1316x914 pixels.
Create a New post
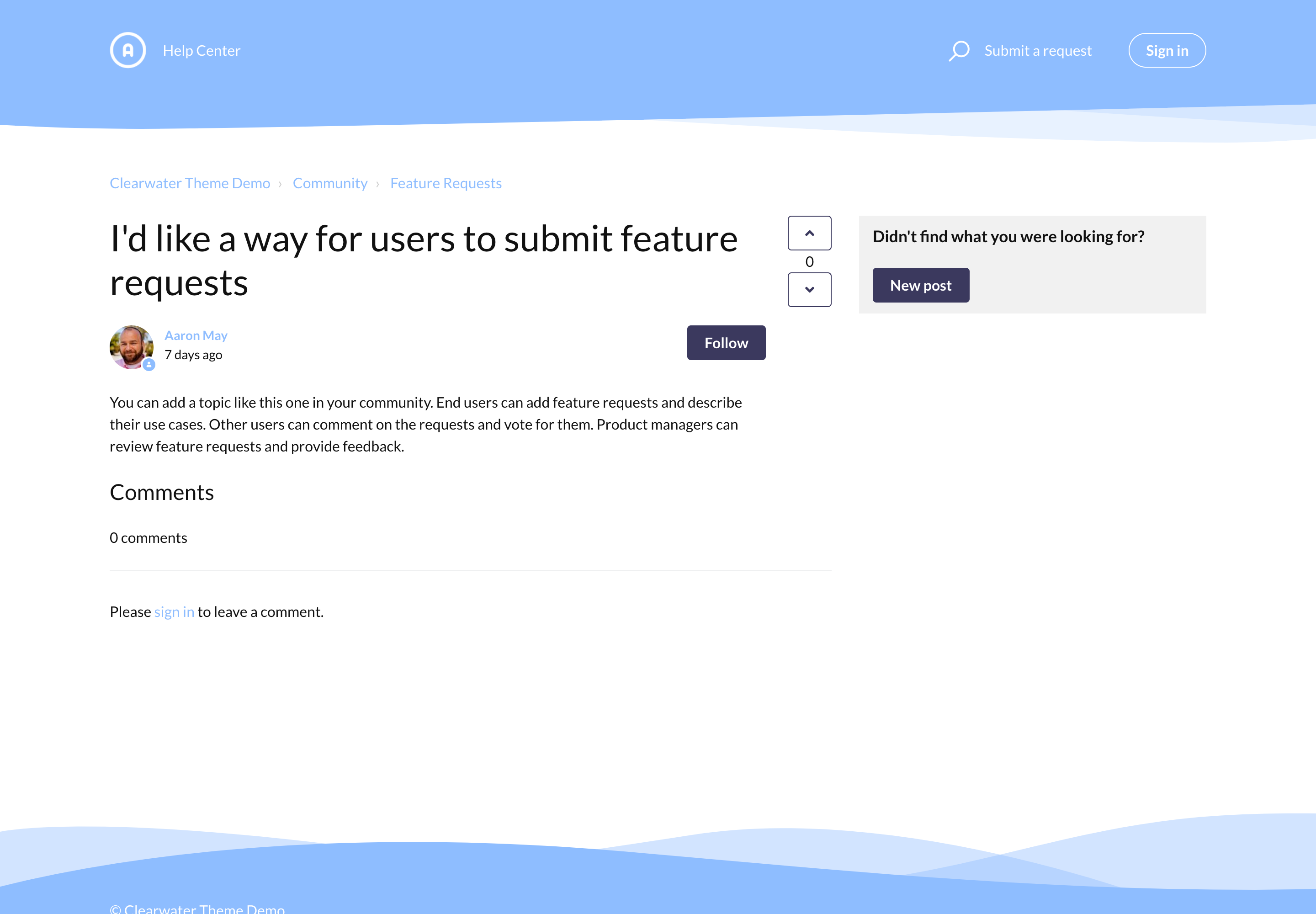[x=920, y=285]
